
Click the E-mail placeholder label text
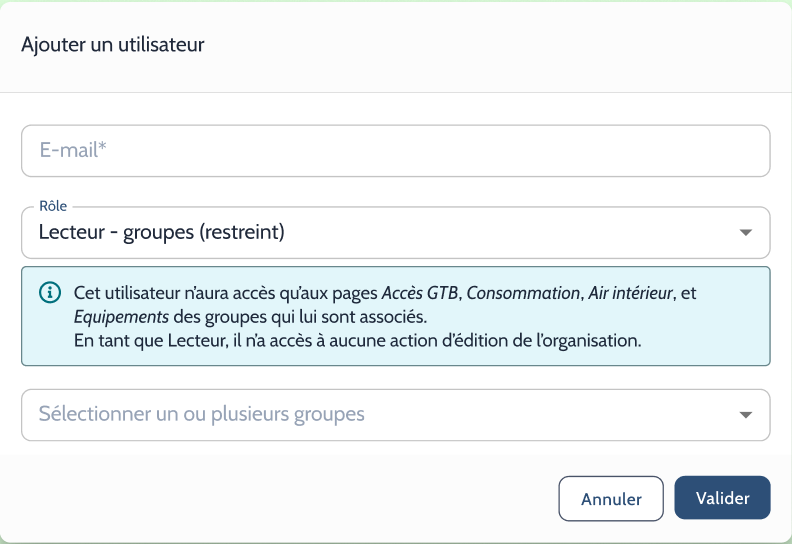coord(73,150)
